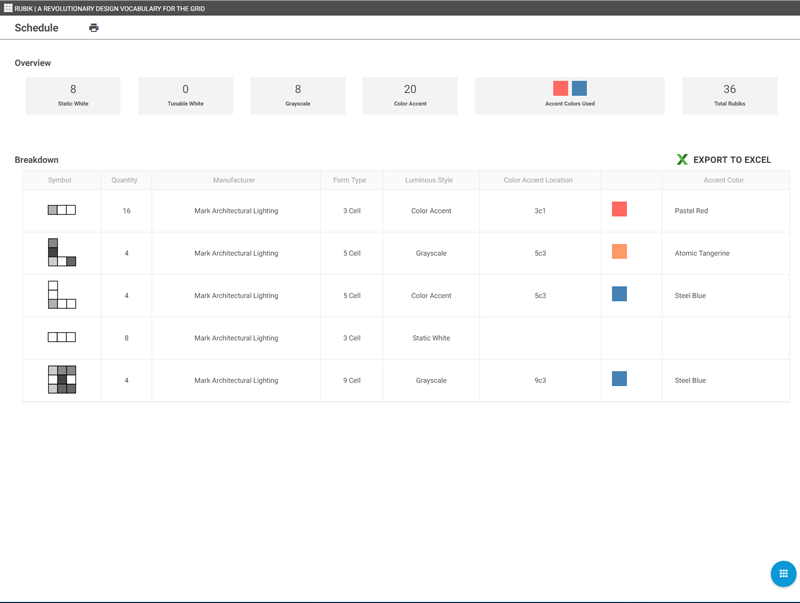Click the 9c3 accent location cell

(x=540, y=381)
